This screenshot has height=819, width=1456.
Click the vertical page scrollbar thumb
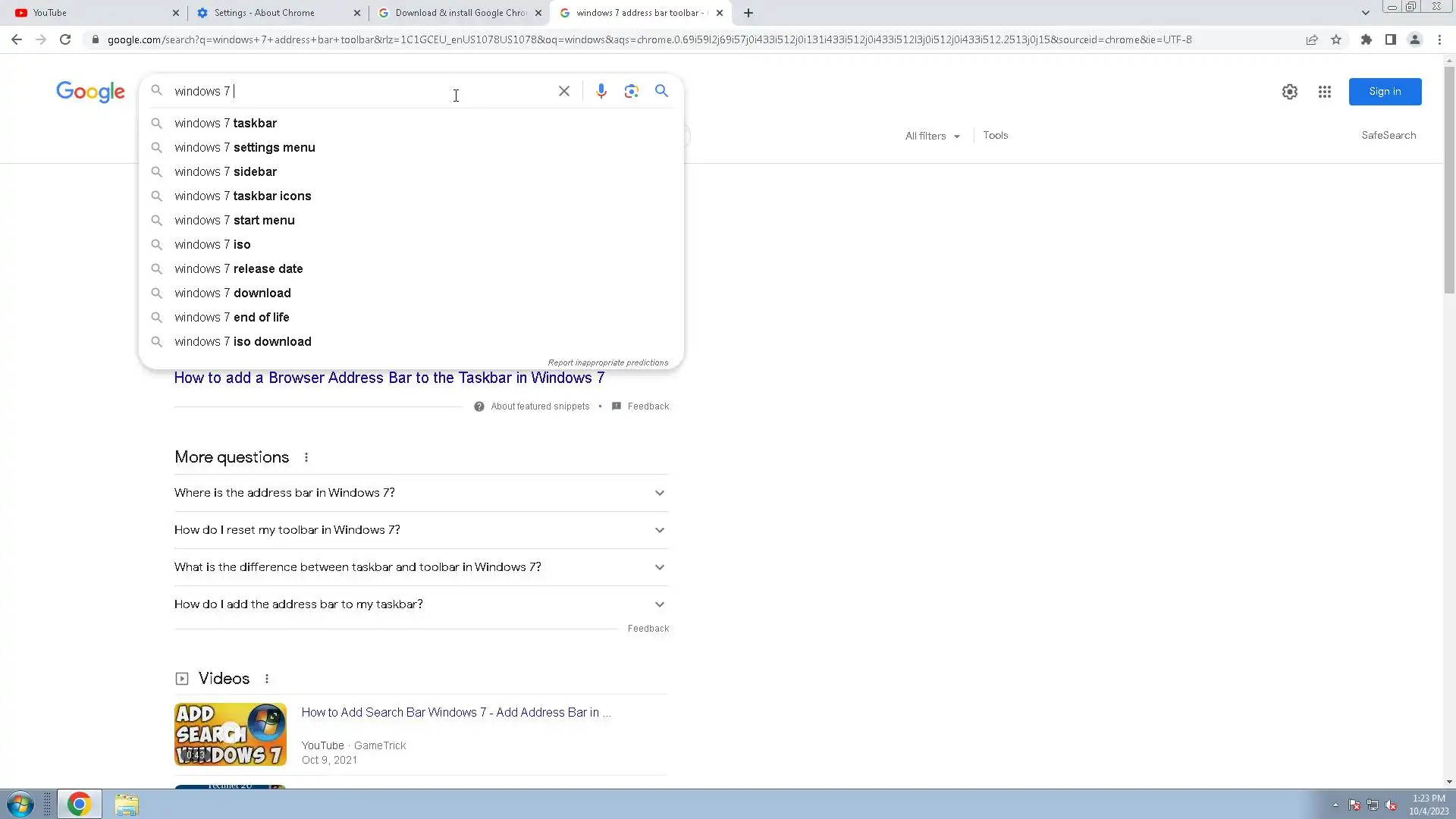(x=1449, y=178)
